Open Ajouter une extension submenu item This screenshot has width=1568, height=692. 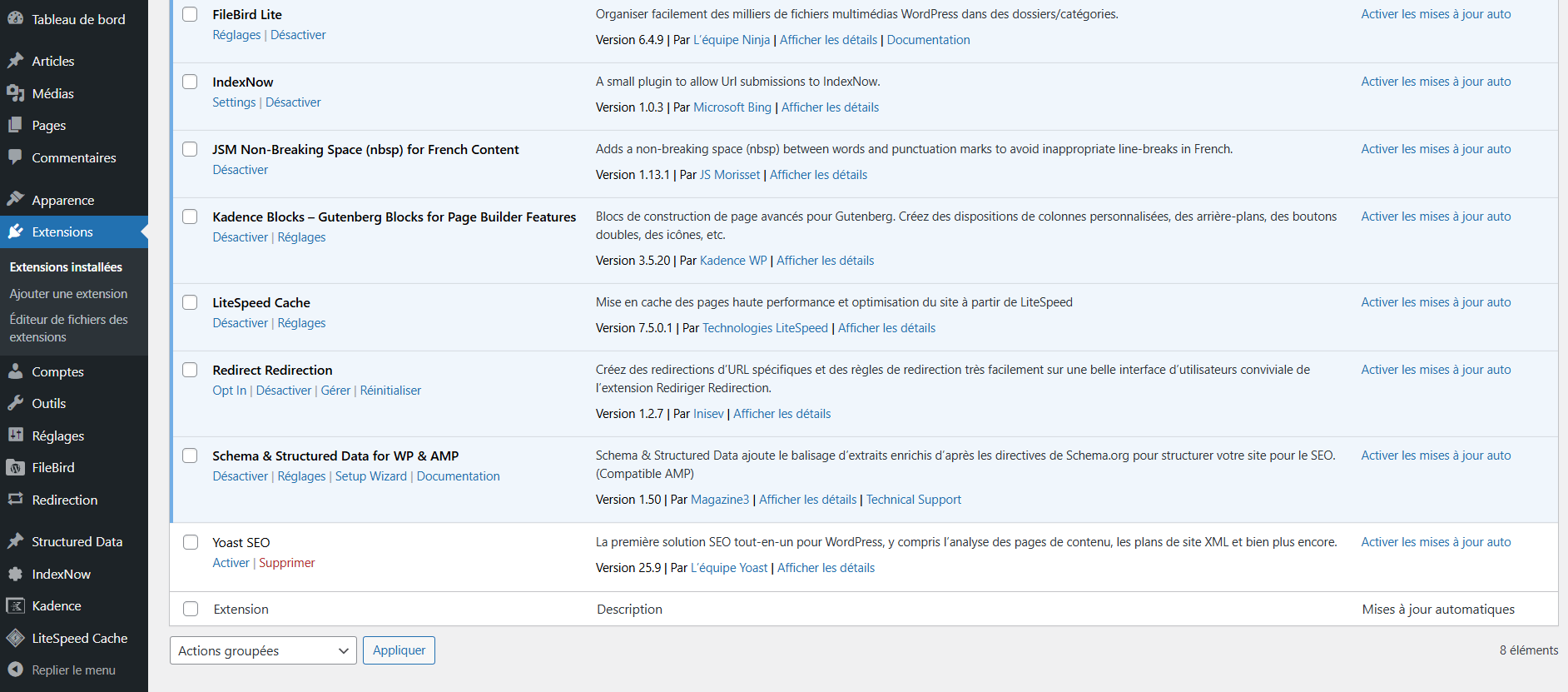pos(68,294)
